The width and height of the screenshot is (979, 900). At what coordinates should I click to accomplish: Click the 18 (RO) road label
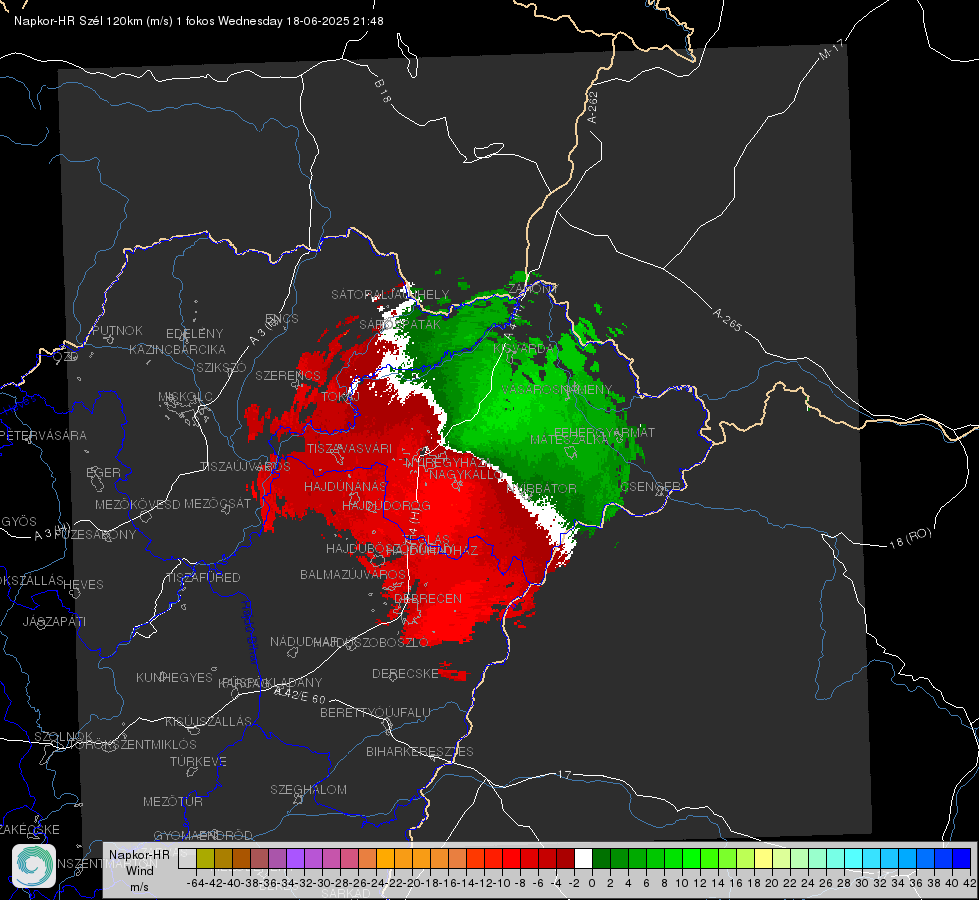click(x=910, y=538)
